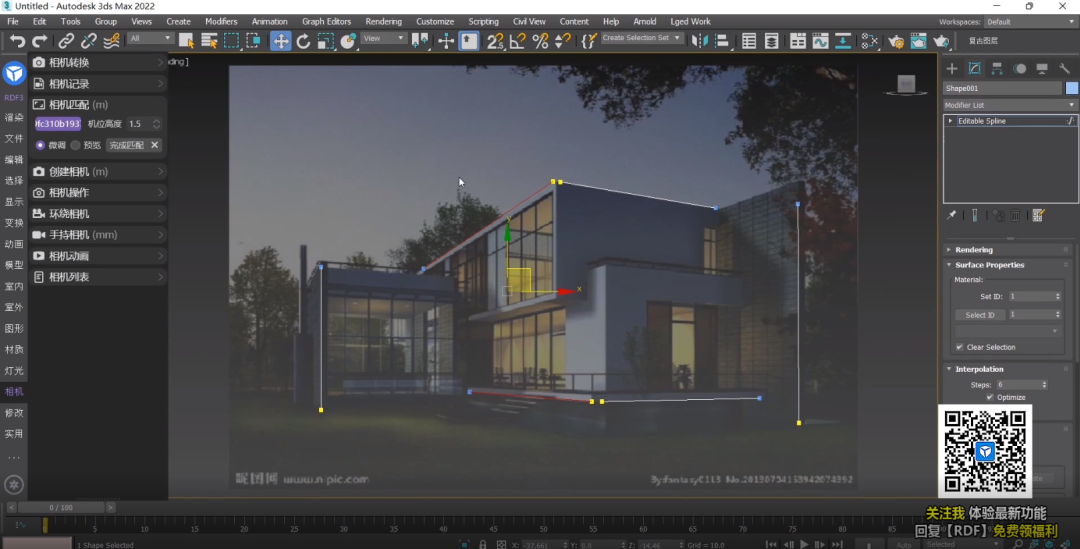Viewport: 1080px width, 549px height.
Task: Open Schematic View
Action: [843, 41]
